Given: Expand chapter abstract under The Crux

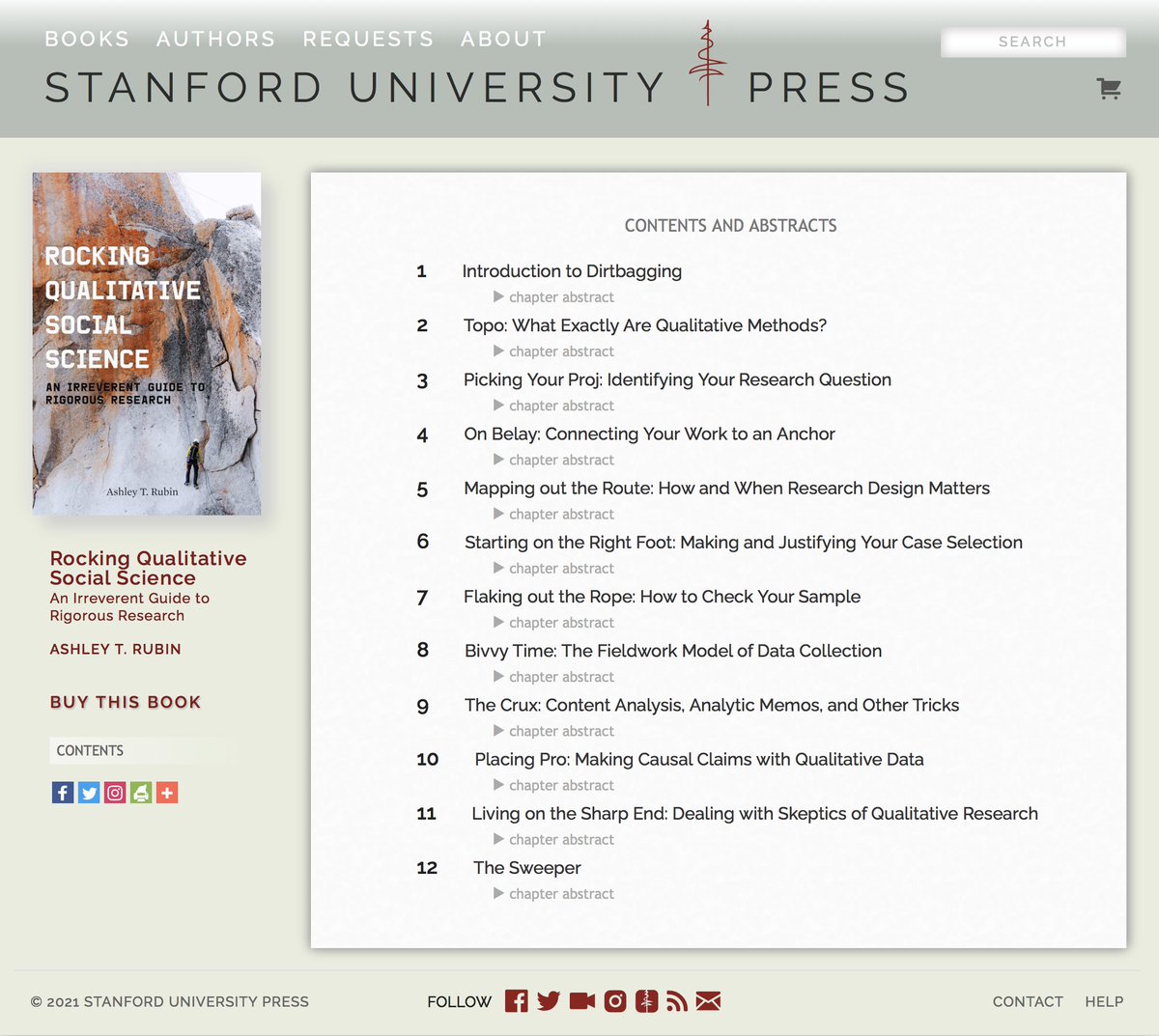Looking at the screenshot, I should click(x=553, y=731).
